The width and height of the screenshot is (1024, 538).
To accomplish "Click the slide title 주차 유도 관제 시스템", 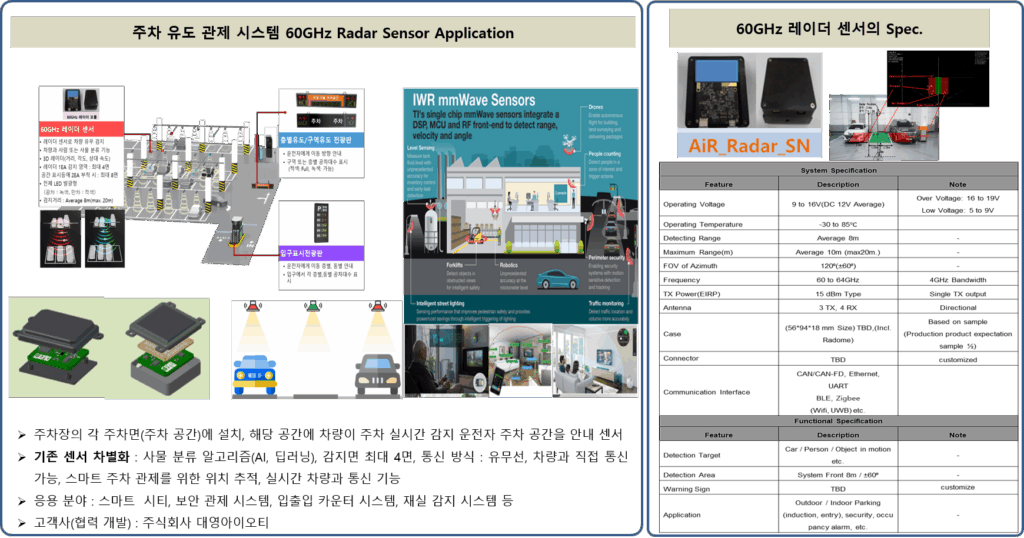I will tap(322, 33).
